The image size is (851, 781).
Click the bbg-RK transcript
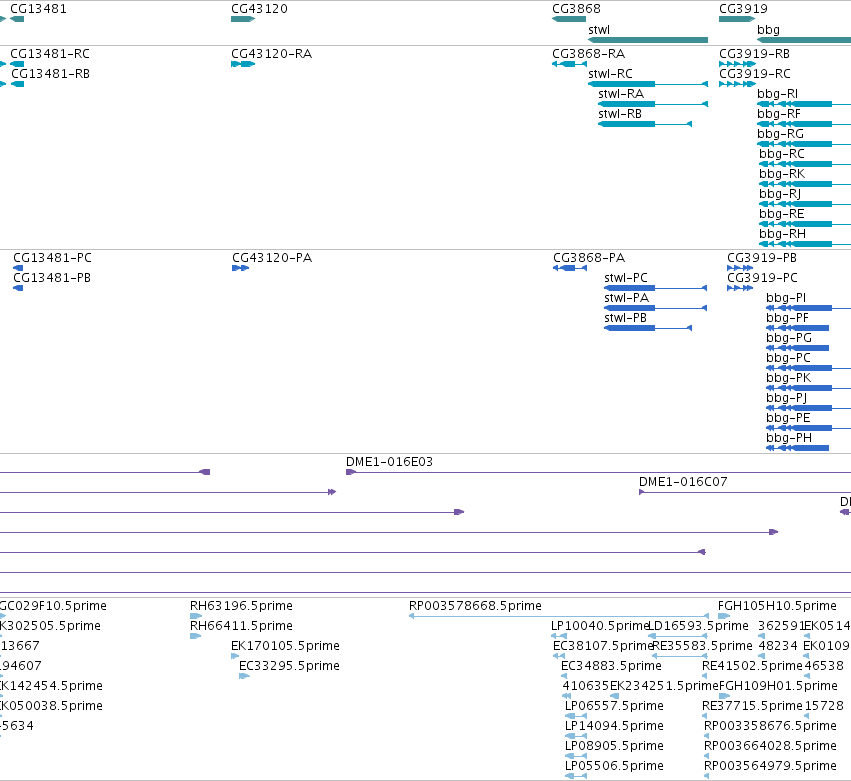tap(782, 174)
